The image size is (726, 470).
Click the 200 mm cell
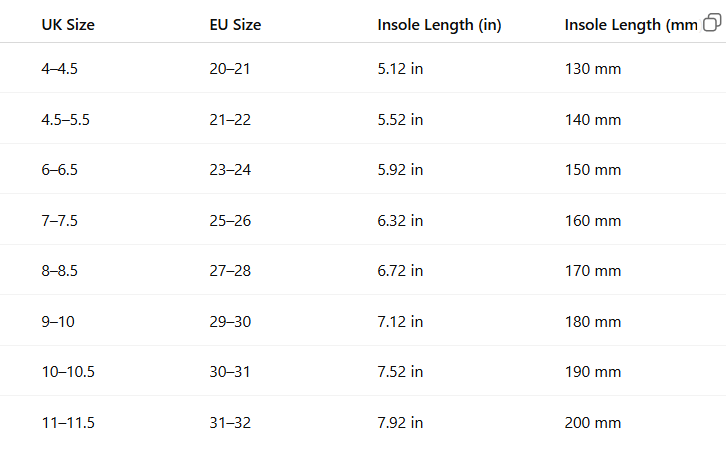click(593, 422)
